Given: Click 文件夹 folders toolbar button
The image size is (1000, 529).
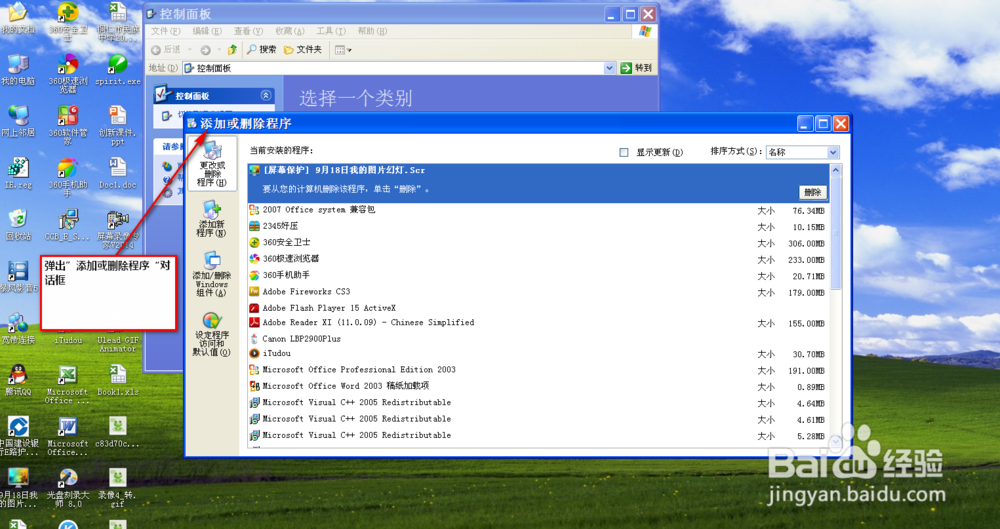Looking at the screenshot, I should (x=303, y=50).
